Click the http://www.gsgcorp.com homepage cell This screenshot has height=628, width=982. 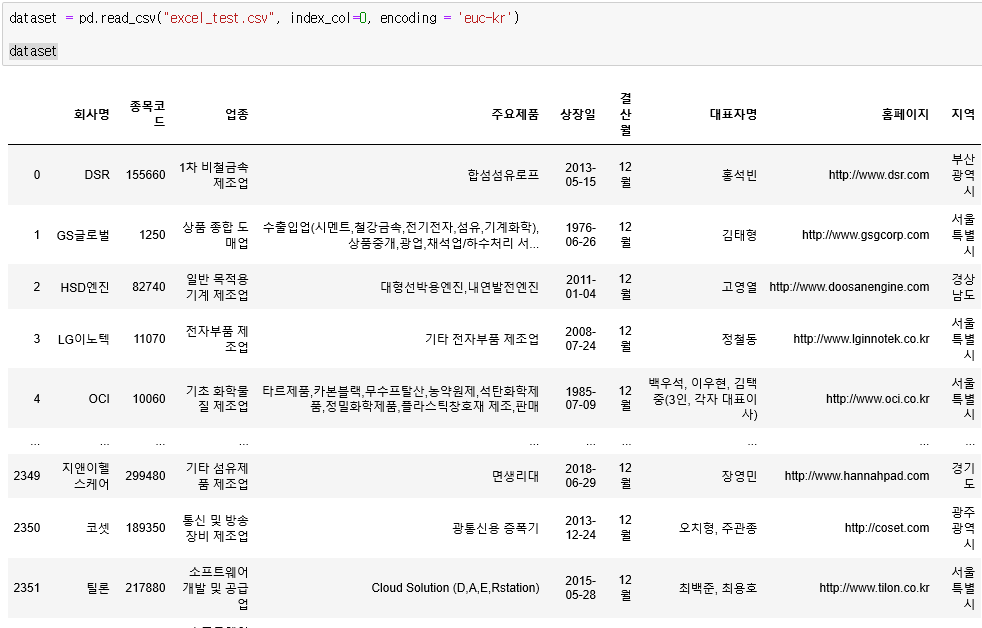pyautogui.click(x=866, y=235)
